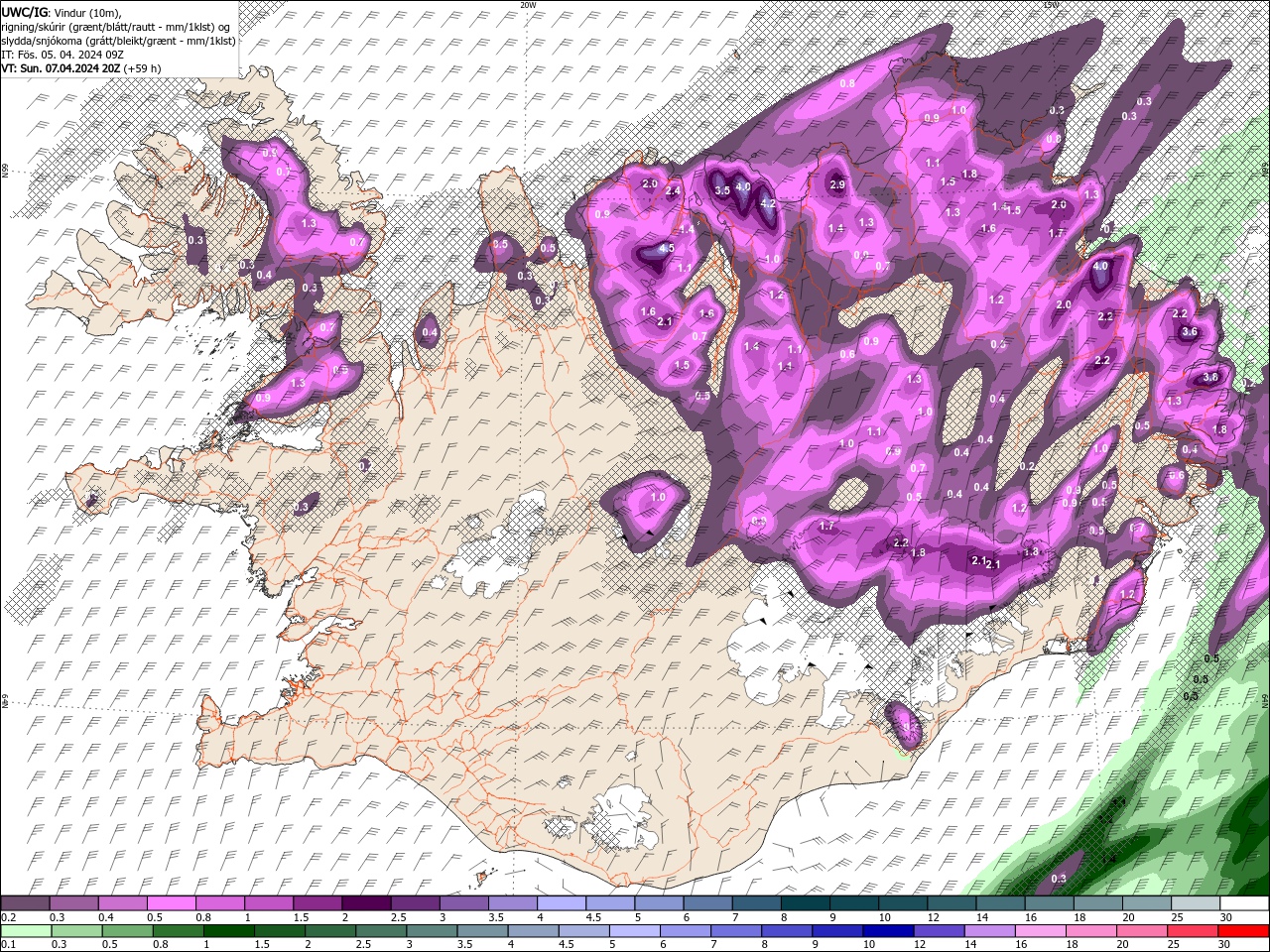Click the '20' label under lower legend row
Viewport: 1270px width, 952px height.
point(1127,945)
